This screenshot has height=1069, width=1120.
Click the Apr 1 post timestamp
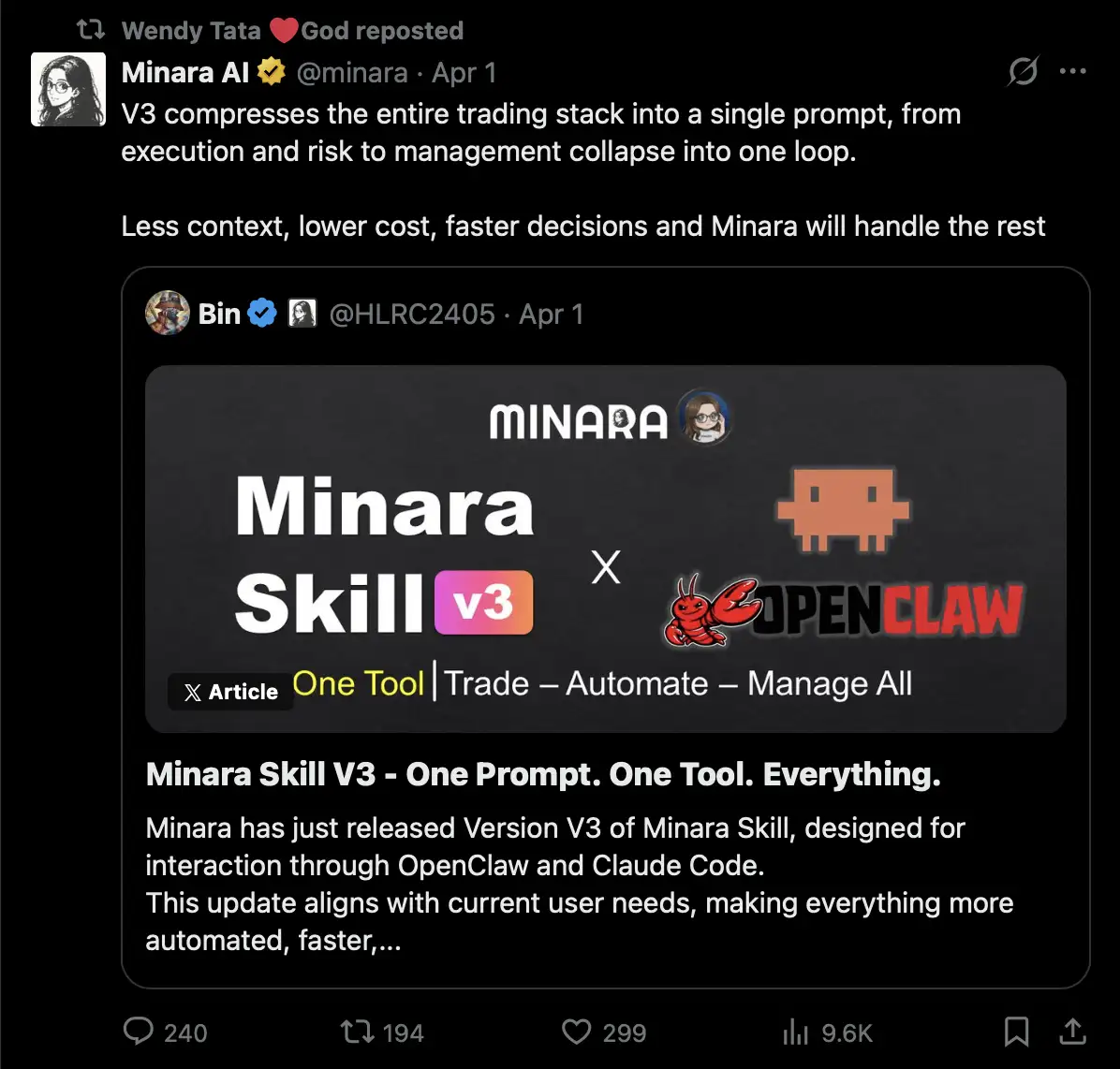464,72
